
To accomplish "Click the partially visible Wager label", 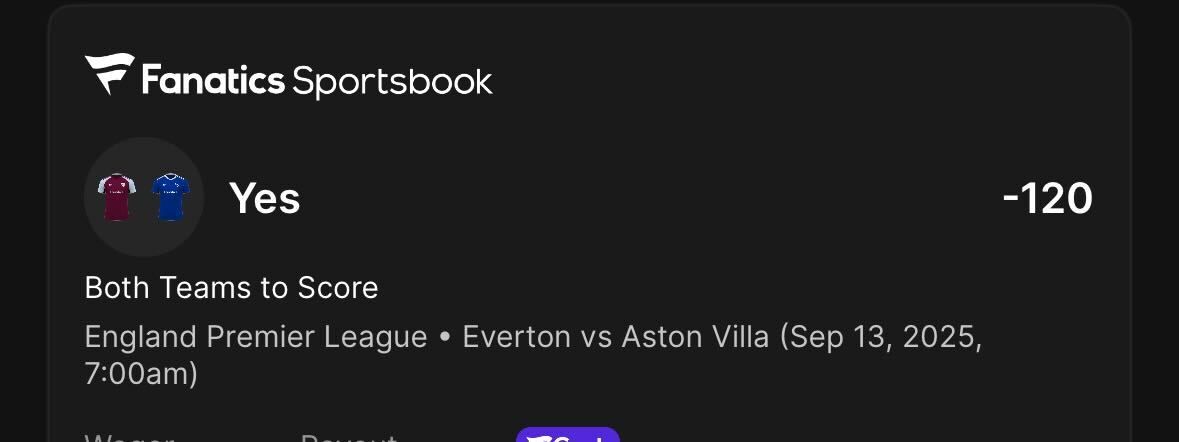I will click(x=129, y=437).
